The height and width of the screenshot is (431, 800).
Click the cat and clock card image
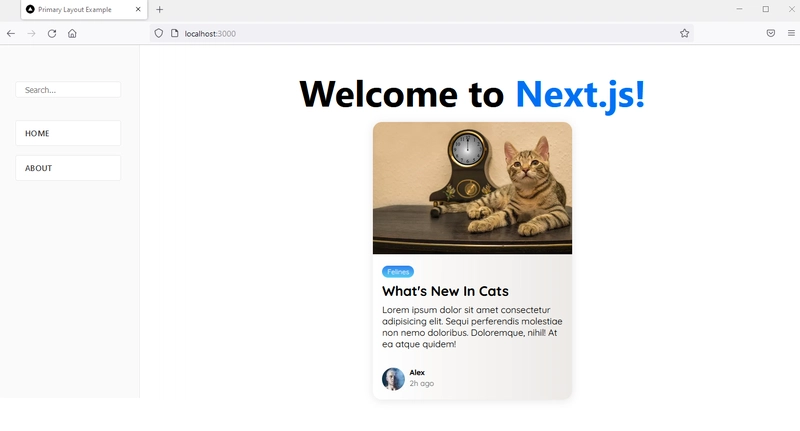point(472,188)
